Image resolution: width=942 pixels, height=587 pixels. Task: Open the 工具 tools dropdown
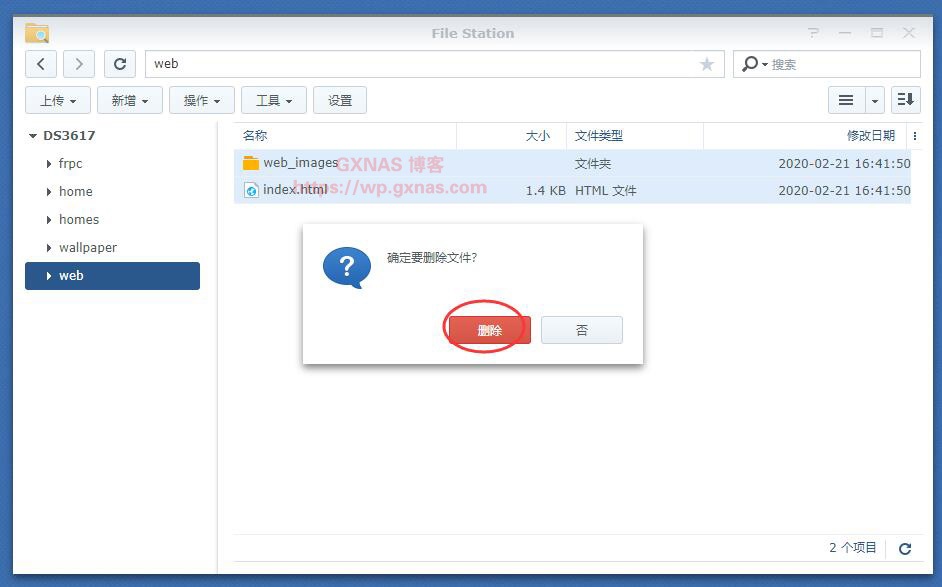(274, 100)
